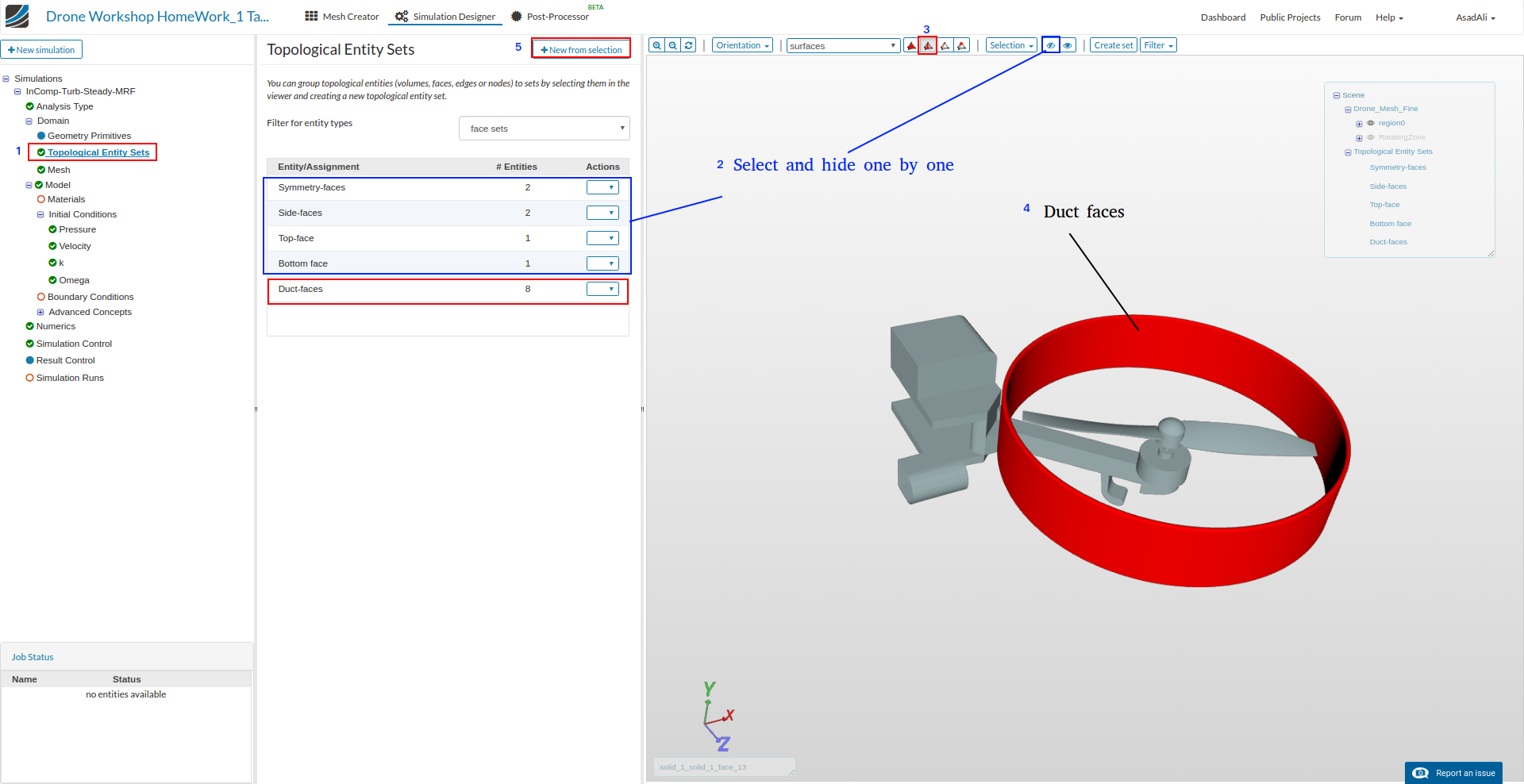Viewport: 1524px width, 784px height.
Task: Click the Velocity green check icon
Action: [x=52, y=246]
